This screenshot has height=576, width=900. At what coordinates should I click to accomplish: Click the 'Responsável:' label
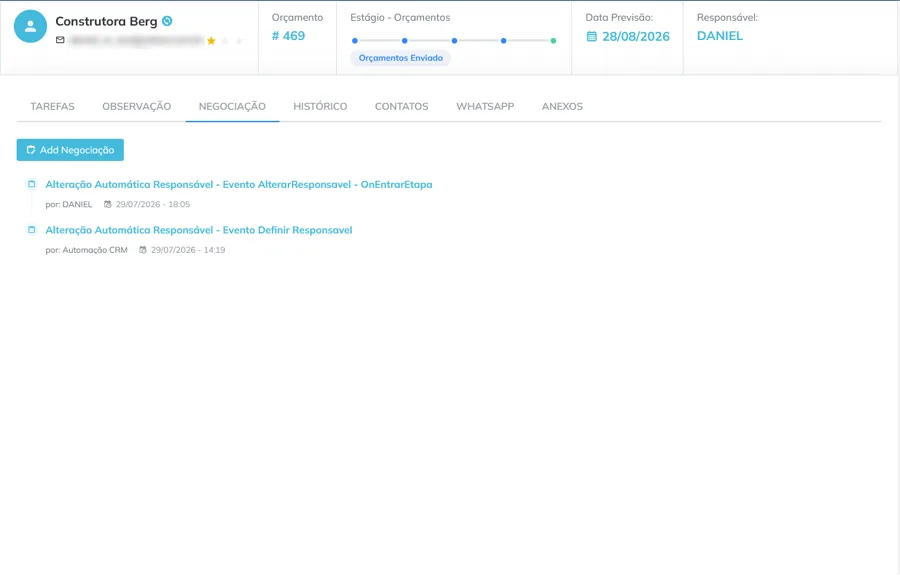coord(727,17)
